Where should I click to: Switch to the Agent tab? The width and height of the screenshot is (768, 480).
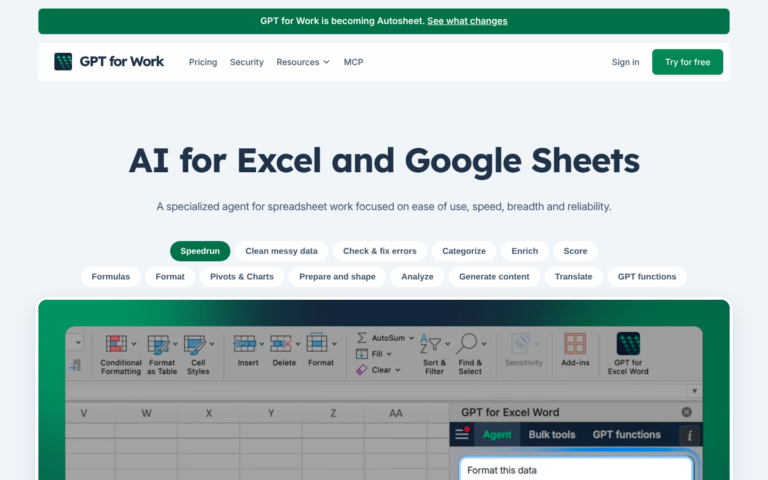click(x=497, y=434)
